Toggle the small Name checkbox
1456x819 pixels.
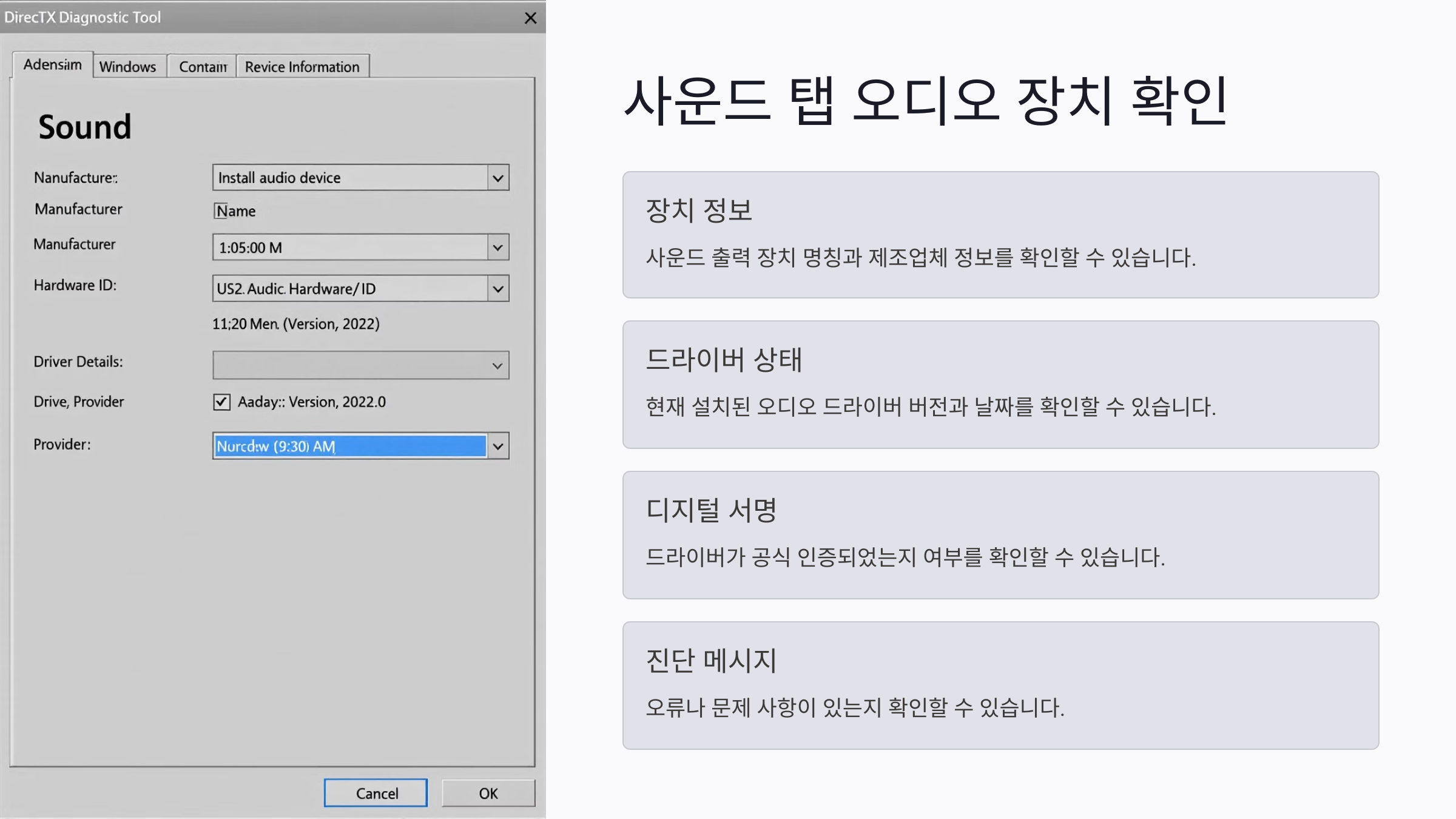(220, 211)
